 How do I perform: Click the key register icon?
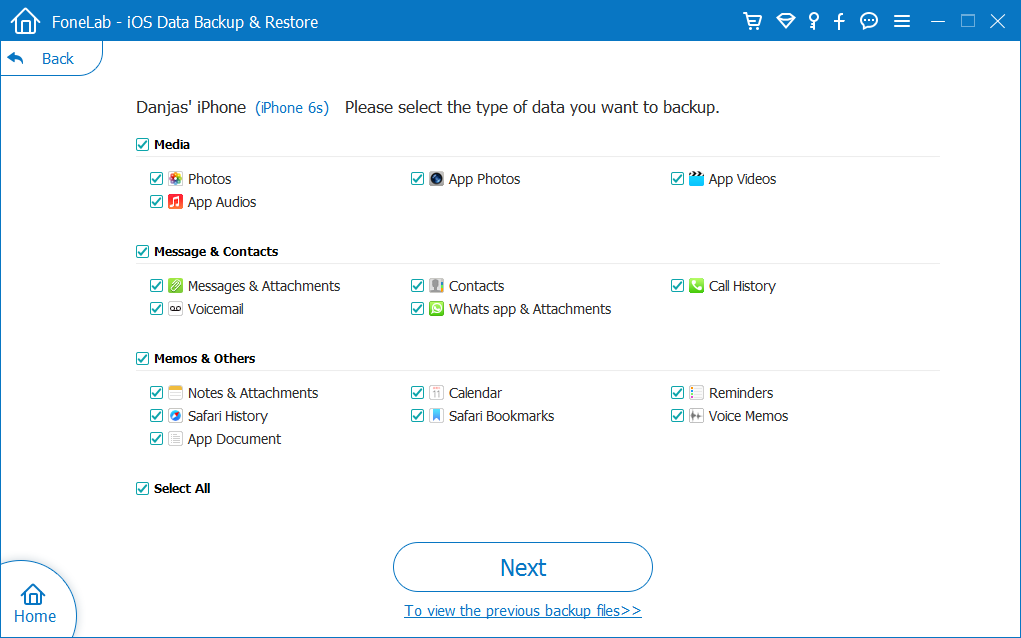tap(813, 21)
